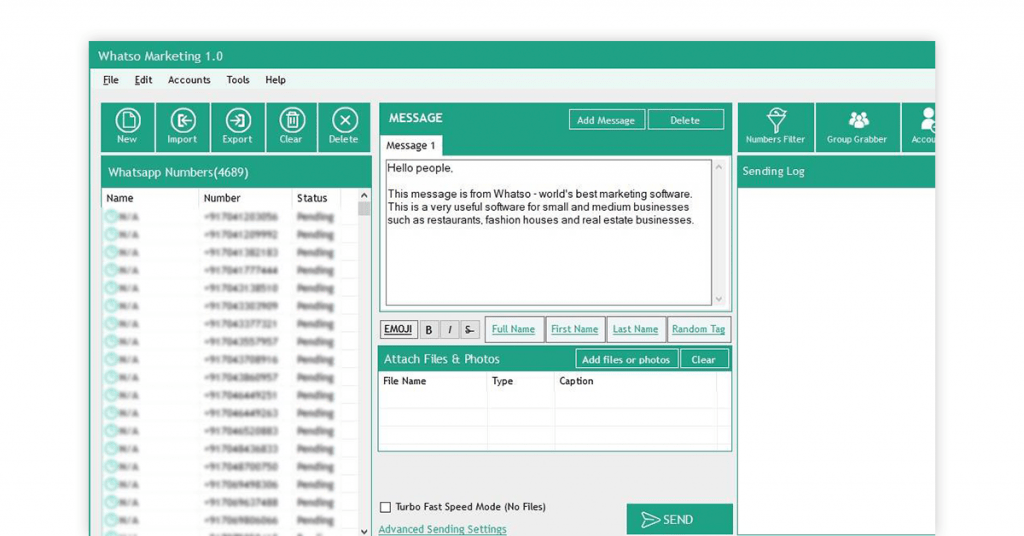Viewport: 1024px width, 536px height.
Task: Open the Advanced Sending Settings link
Action: [x=442, y=529]
